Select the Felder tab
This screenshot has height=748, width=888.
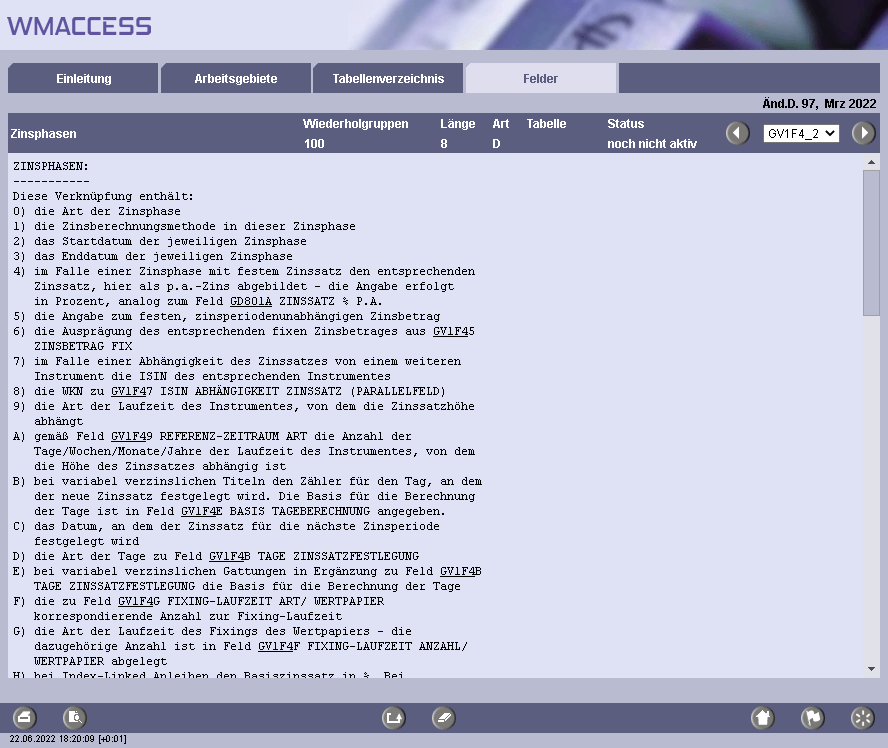[541, 79]
